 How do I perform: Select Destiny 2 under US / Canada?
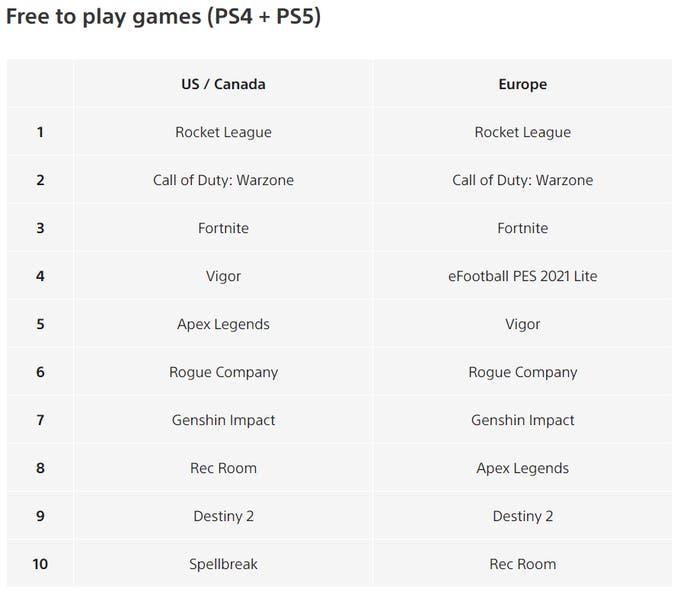point(223,516)
